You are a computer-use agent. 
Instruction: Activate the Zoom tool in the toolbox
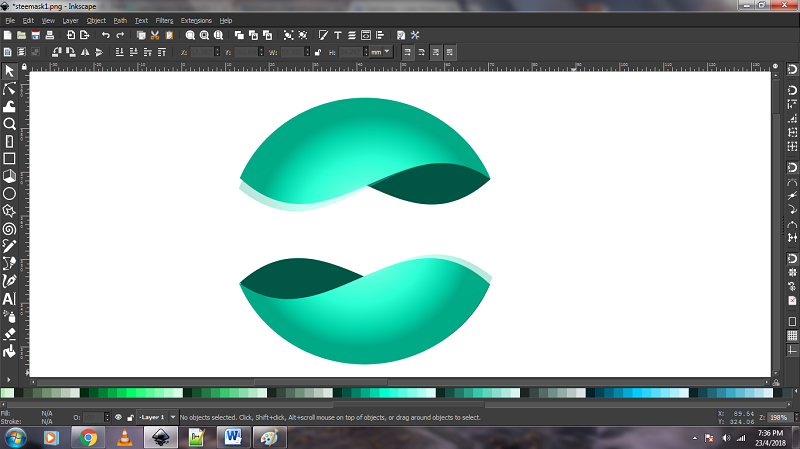(x=9, y=123)
